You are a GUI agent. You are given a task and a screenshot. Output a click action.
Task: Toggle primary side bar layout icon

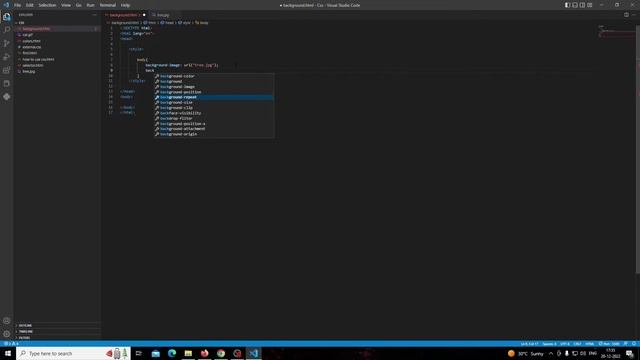[567, 5]
